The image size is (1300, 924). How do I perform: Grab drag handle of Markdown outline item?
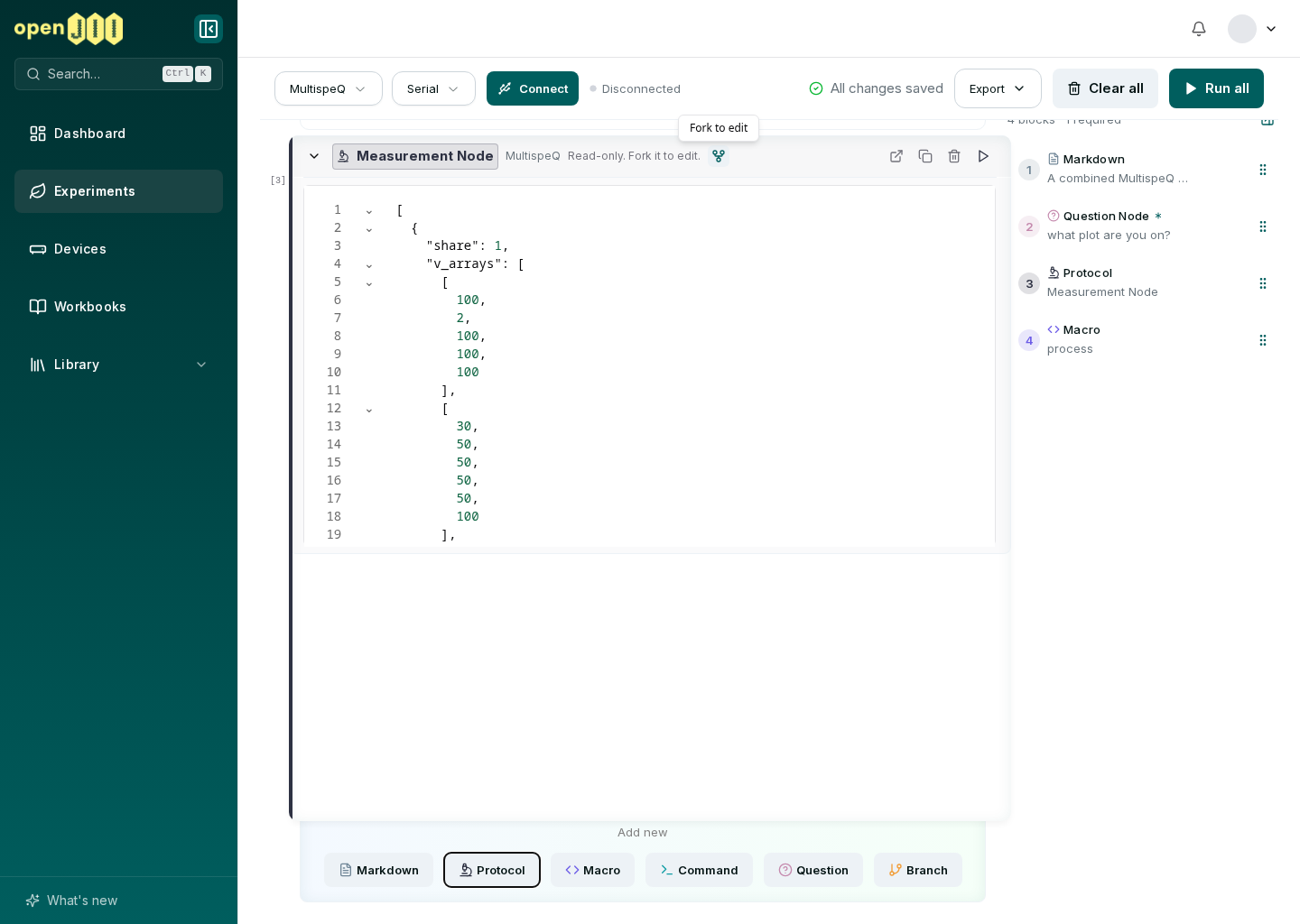tap(1263, 170)
